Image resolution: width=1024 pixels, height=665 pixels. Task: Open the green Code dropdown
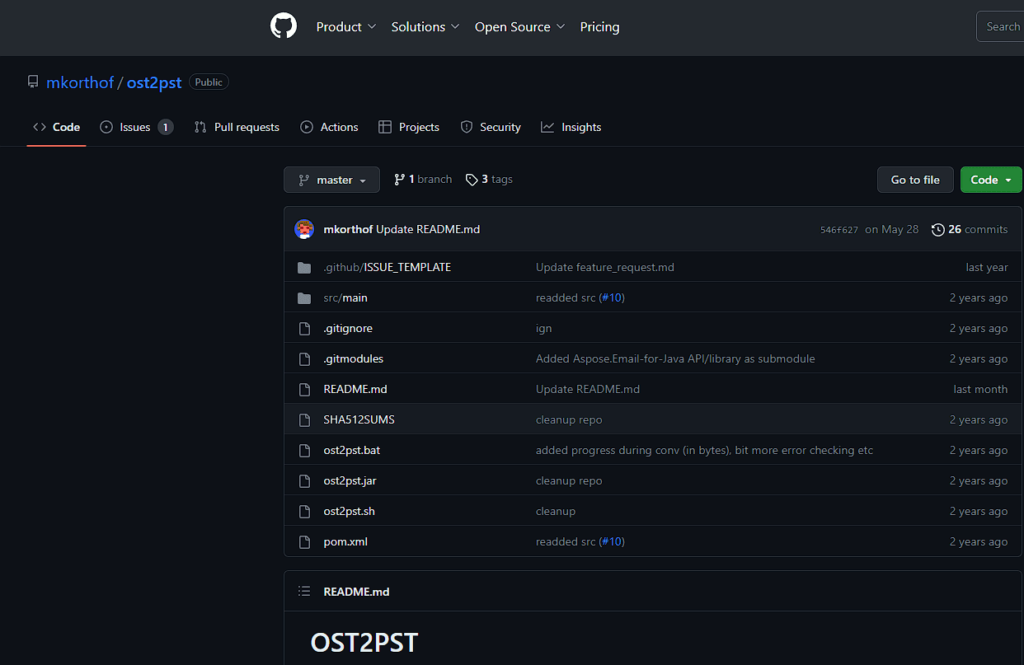(x=990, y=179)
